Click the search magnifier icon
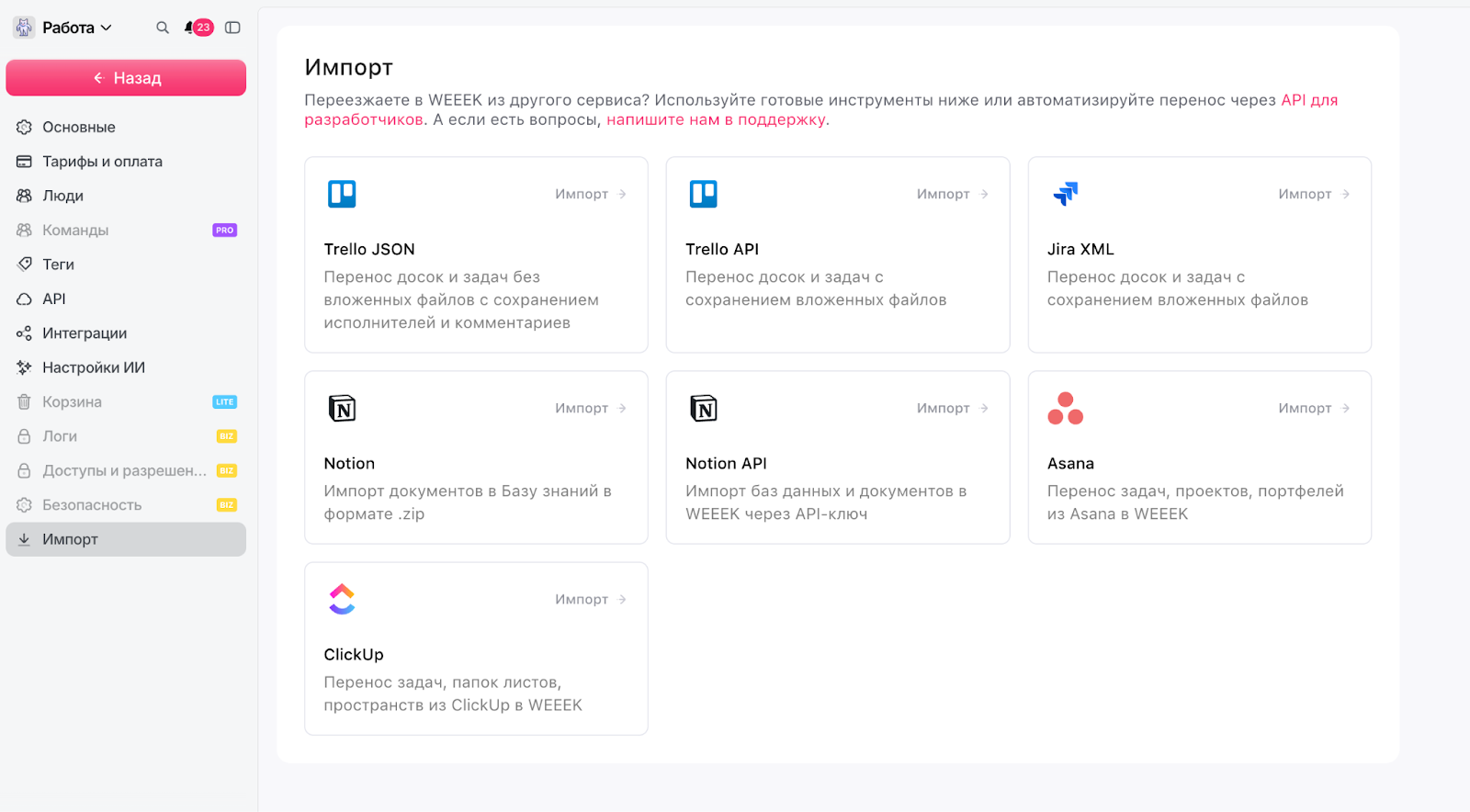 pos(163,28)
